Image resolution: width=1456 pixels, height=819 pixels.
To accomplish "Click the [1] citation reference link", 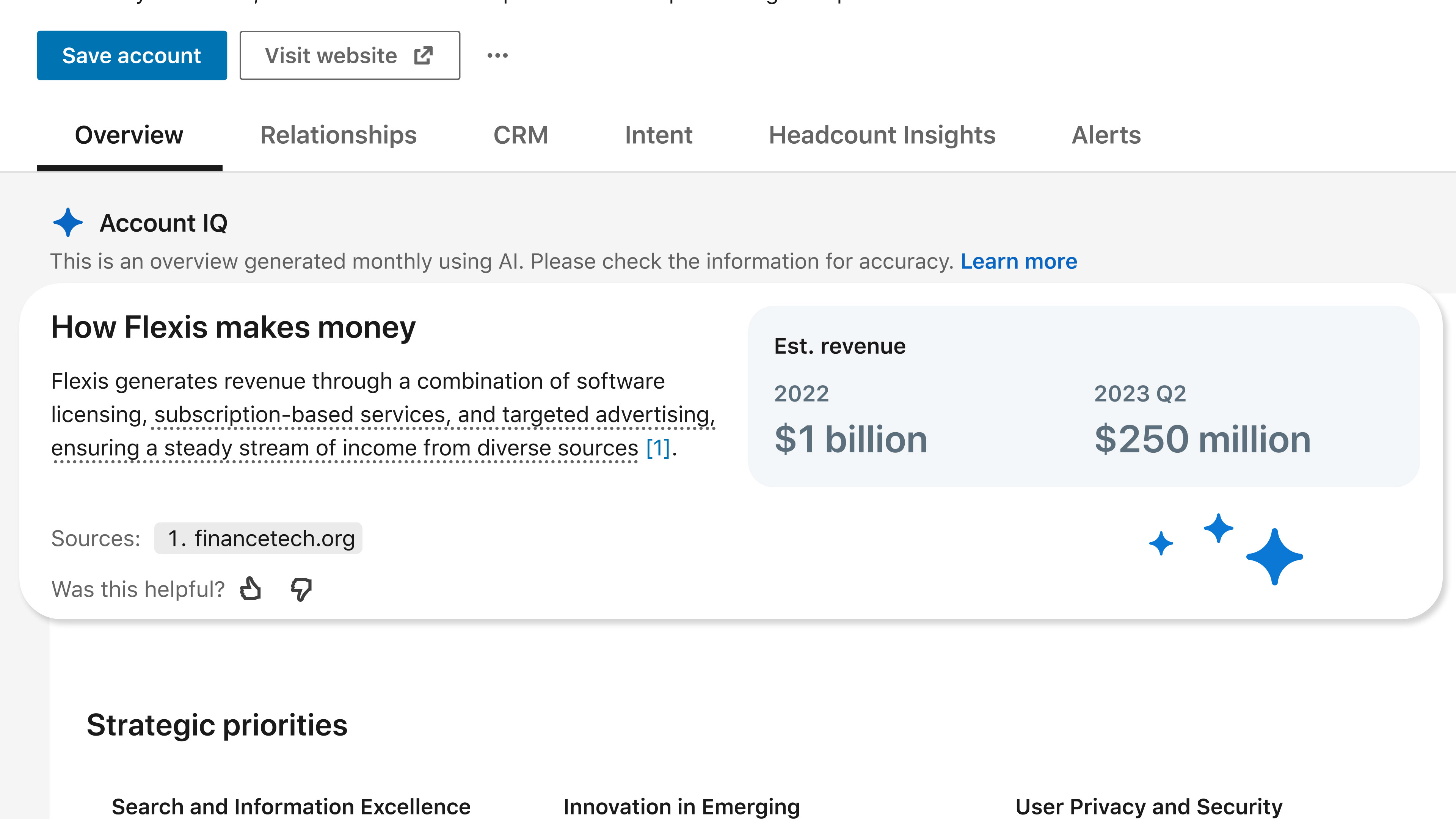I will [x=658, y=448].
